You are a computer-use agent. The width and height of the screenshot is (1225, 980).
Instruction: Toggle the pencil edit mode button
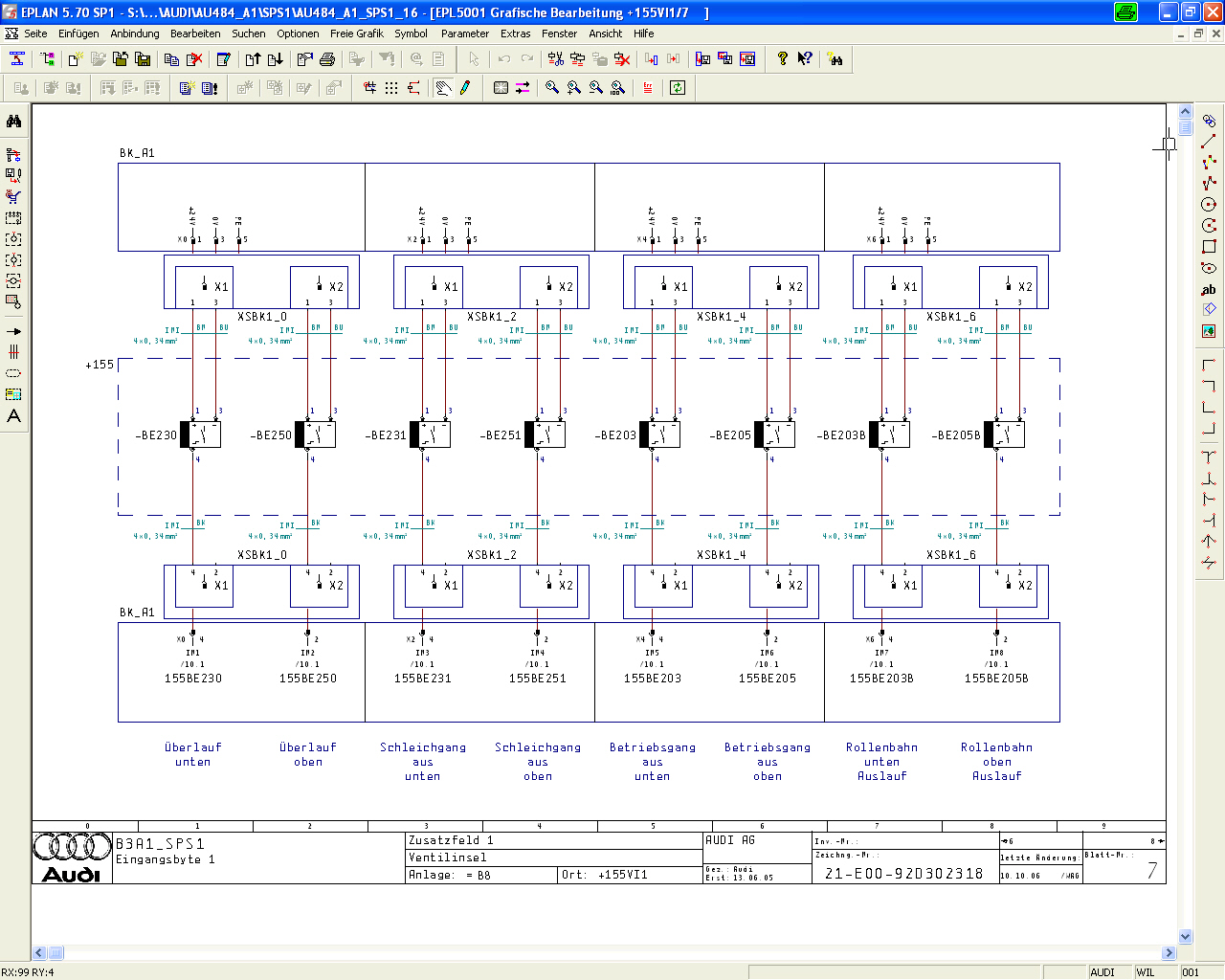[x=465, y=88]
